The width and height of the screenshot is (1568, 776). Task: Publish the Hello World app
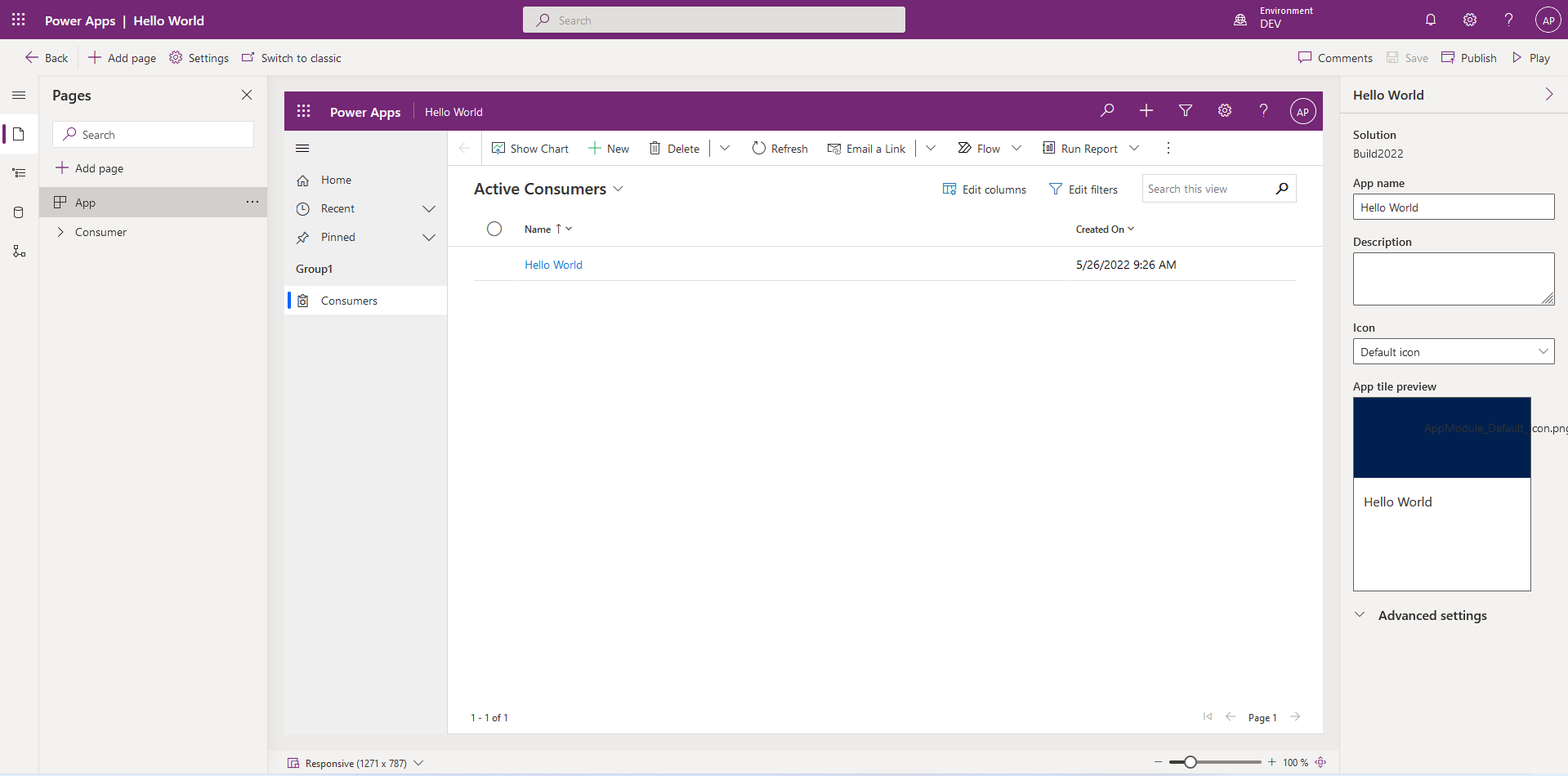(x=1468, y=57)
